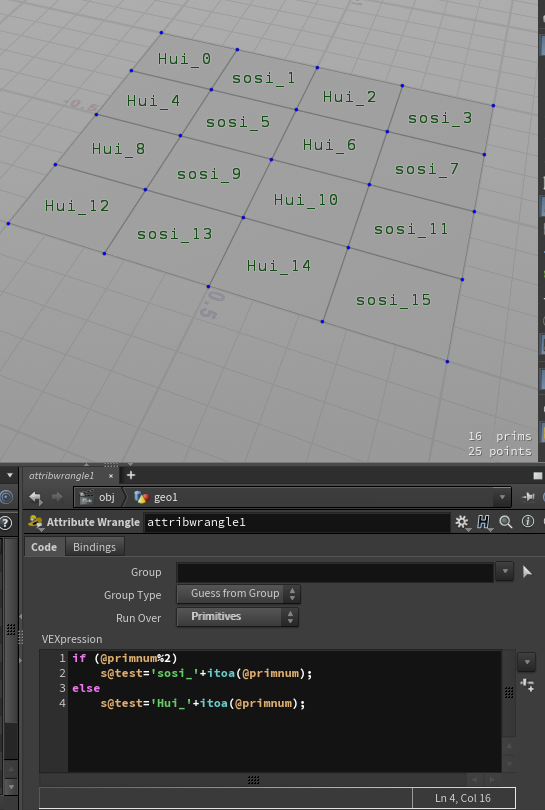545x810 pixels.
Task: Open the Group Type dropdown
Action: tap(238, 594)
